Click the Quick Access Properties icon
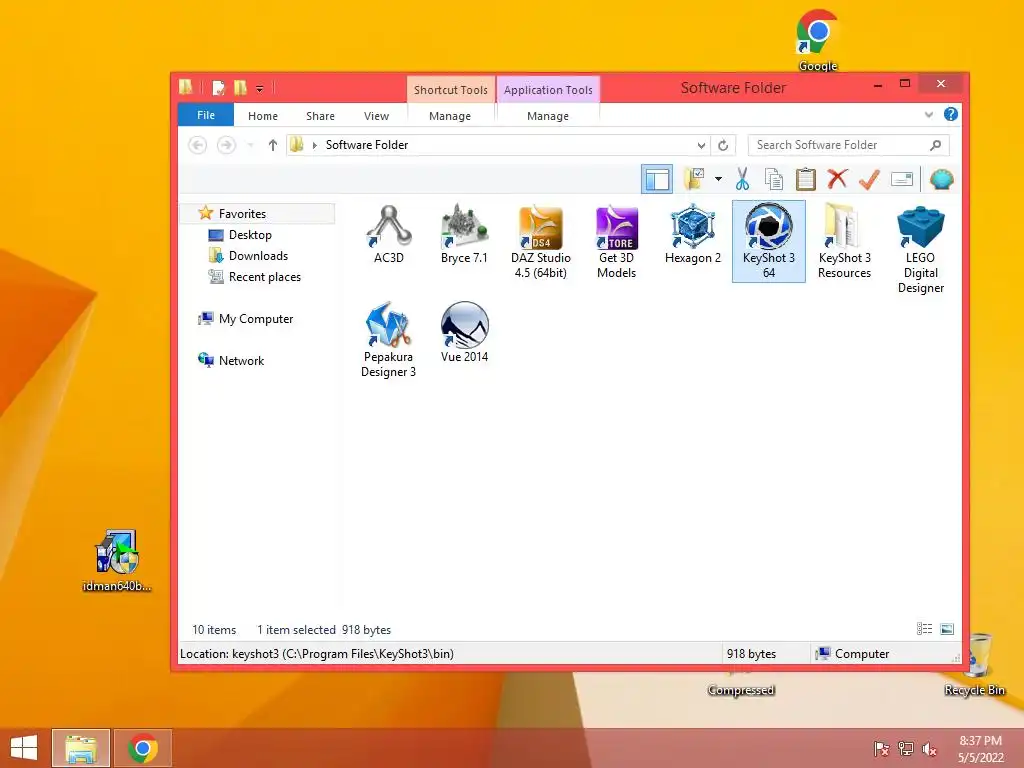The width and height of the screenshot is (1024, 768). click(219, 88)
